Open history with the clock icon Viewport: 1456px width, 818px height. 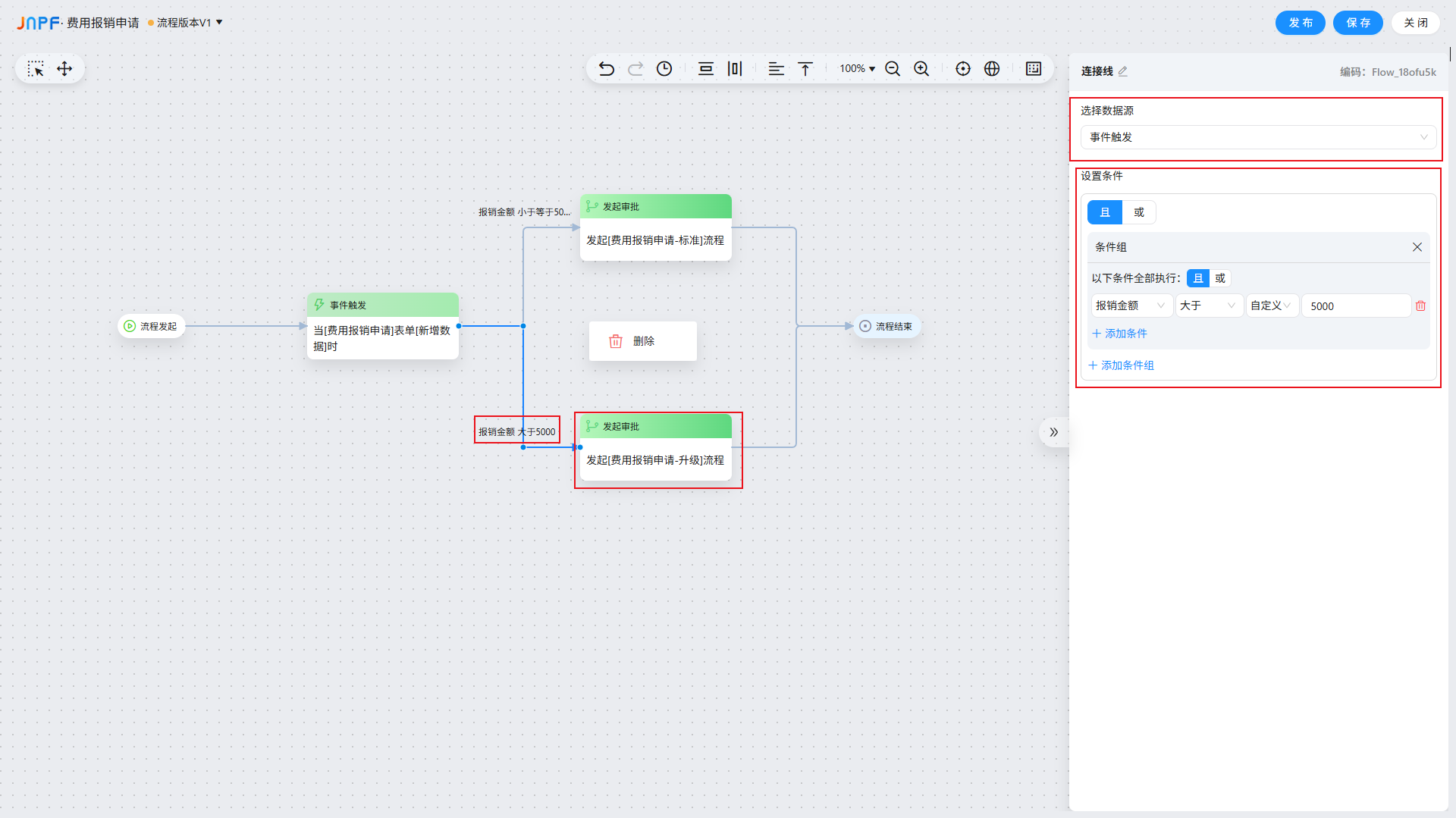664,69
